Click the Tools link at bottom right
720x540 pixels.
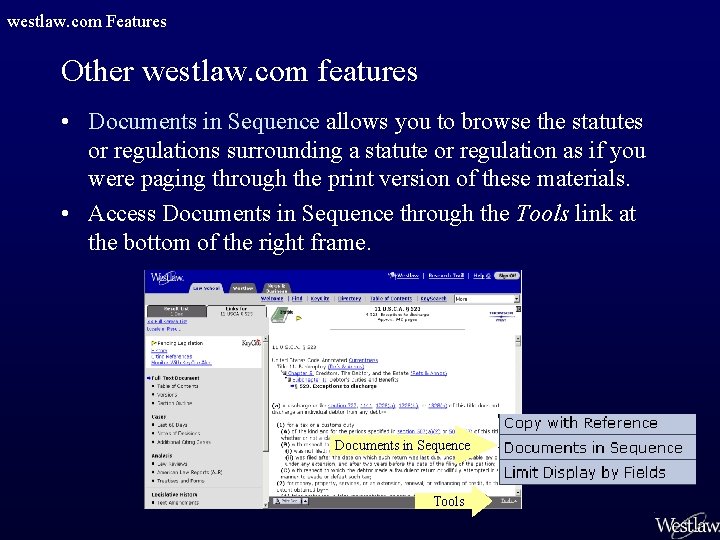pos(508,501)
